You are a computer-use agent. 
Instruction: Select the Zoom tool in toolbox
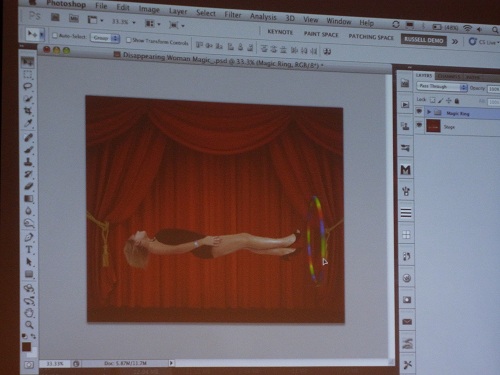(x=29, y=324)
